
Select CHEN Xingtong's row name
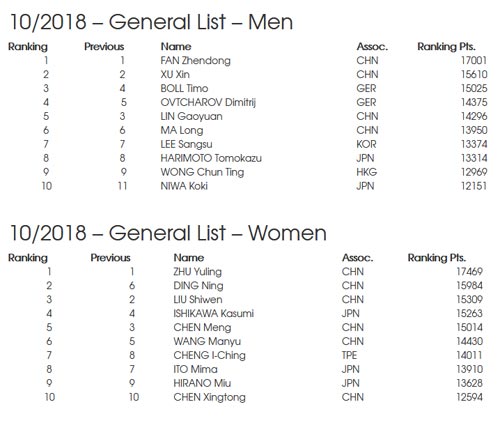click(x=209, y=398)
